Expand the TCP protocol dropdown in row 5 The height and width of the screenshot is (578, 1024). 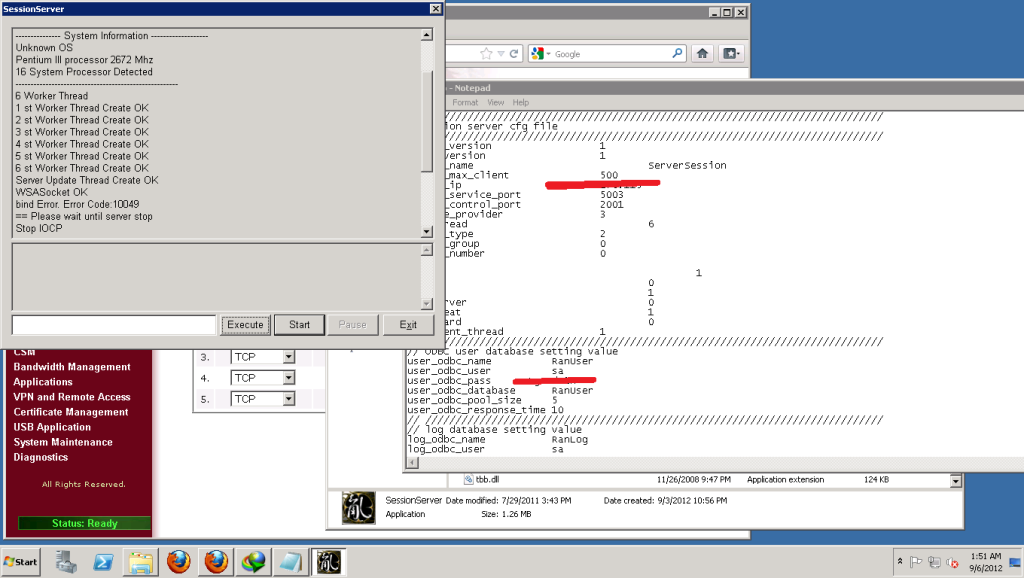[289, 398]
